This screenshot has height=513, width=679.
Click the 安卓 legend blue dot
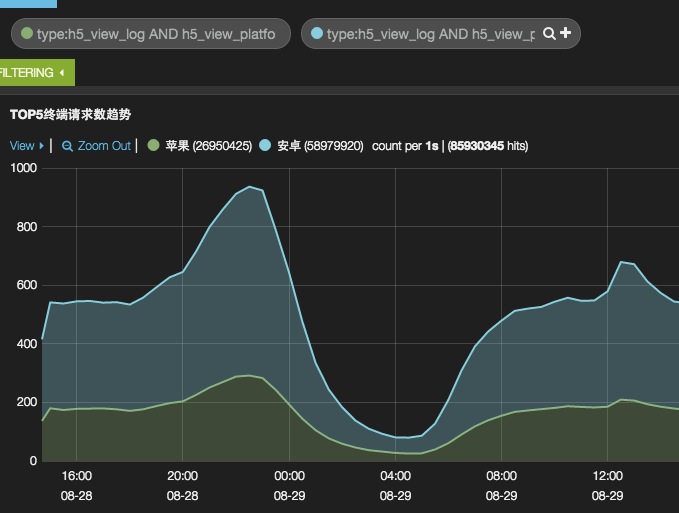[x=265, y=146]
